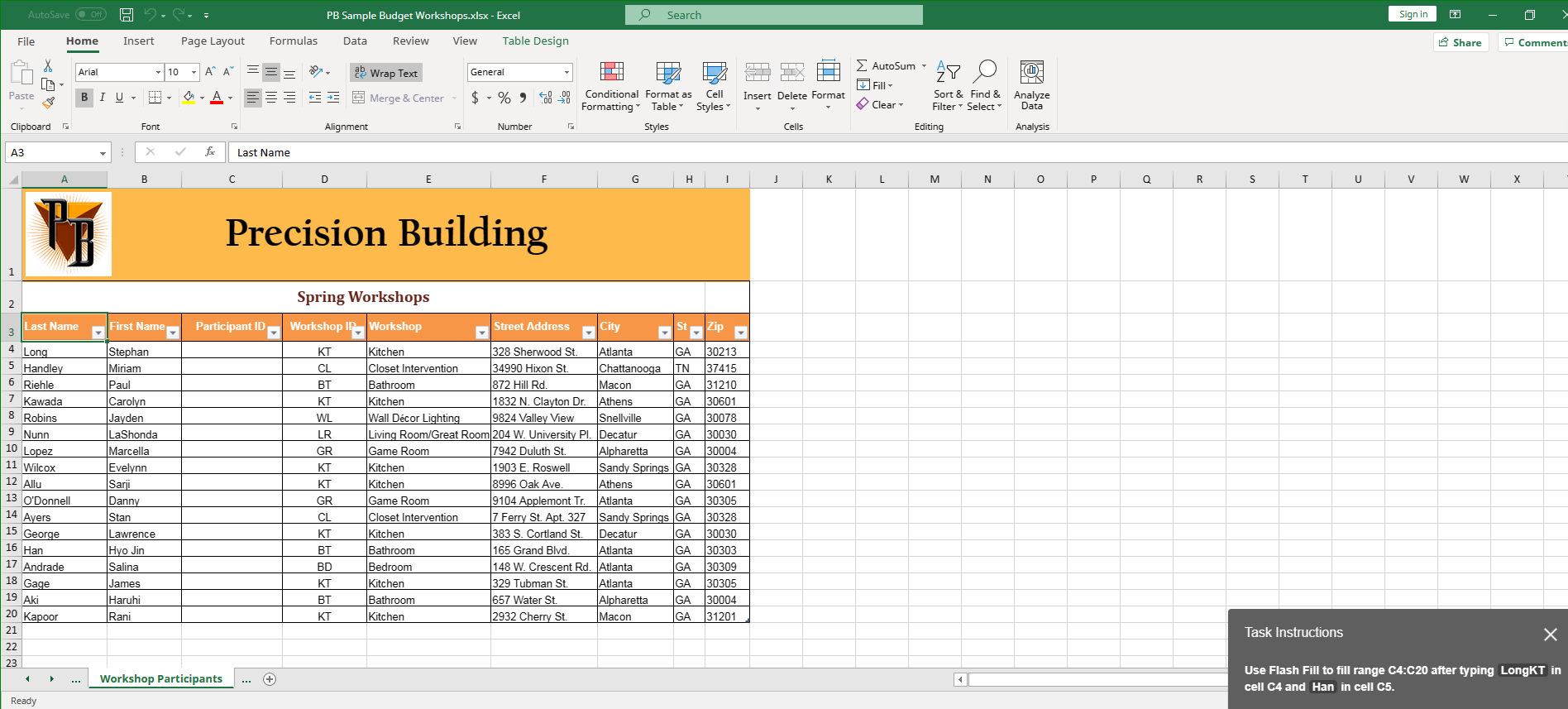This screenshot has height=709, width=1568.
Task: Open Find & Select options
Action: click(985, 86)
